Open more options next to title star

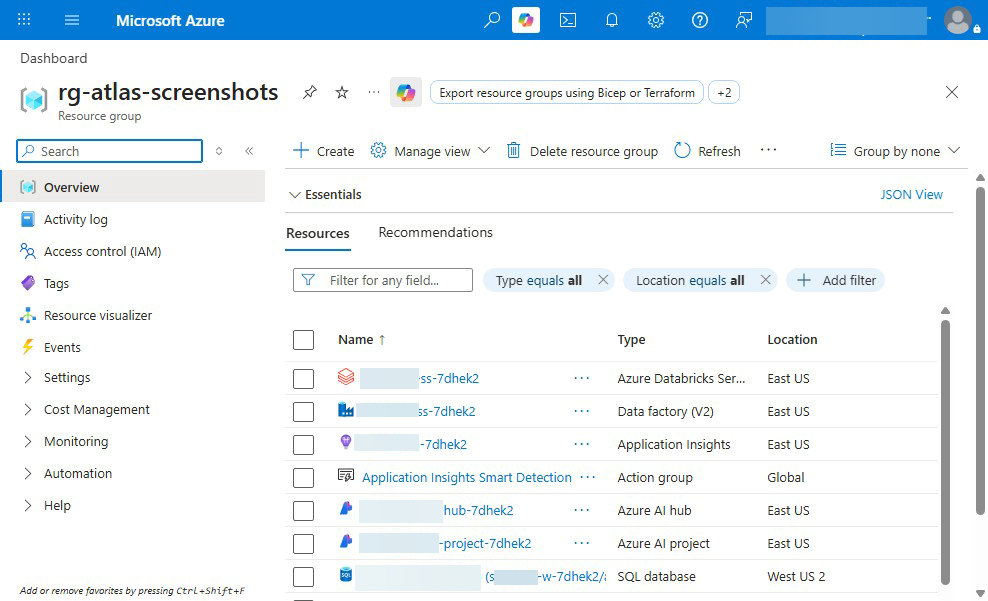coord(374,93)
